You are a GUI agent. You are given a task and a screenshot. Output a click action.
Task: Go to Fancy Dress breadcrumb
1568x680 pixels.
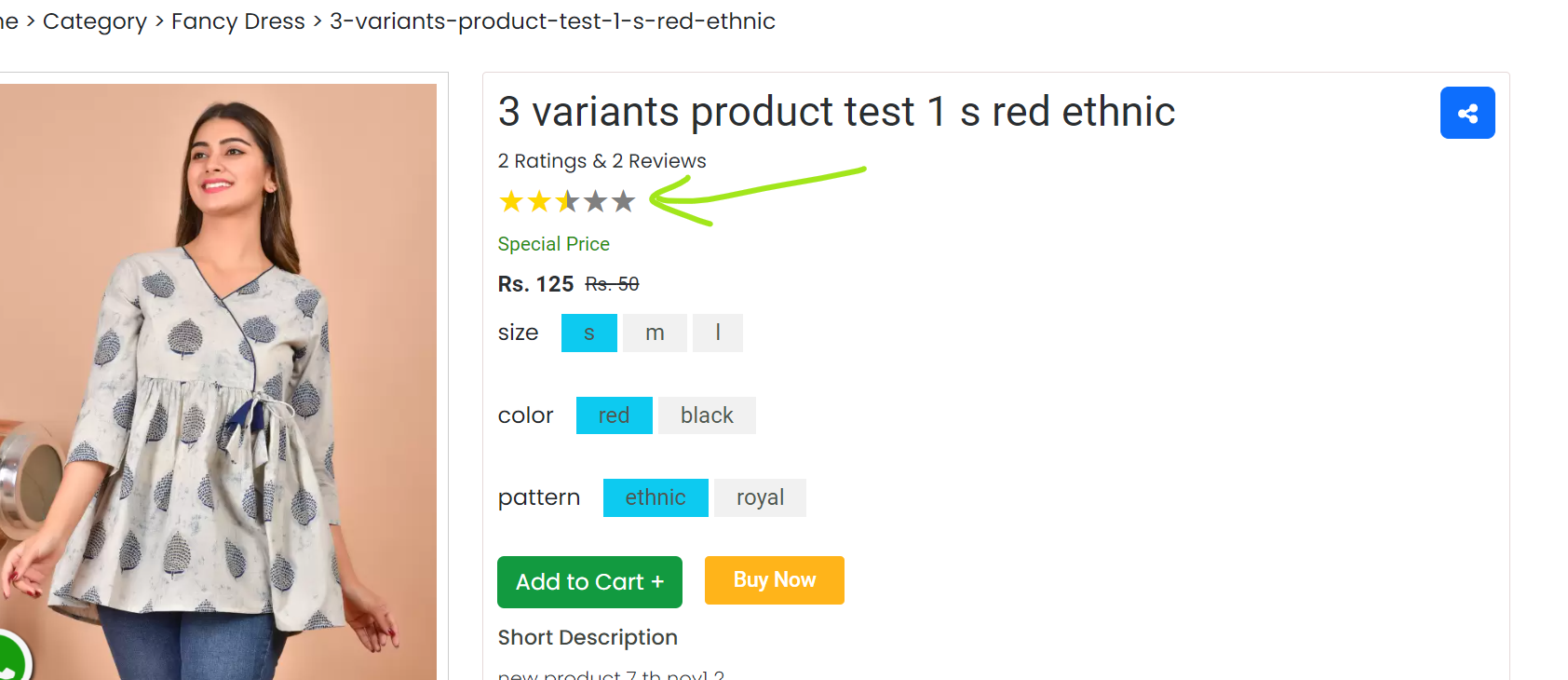coord(237,21)
